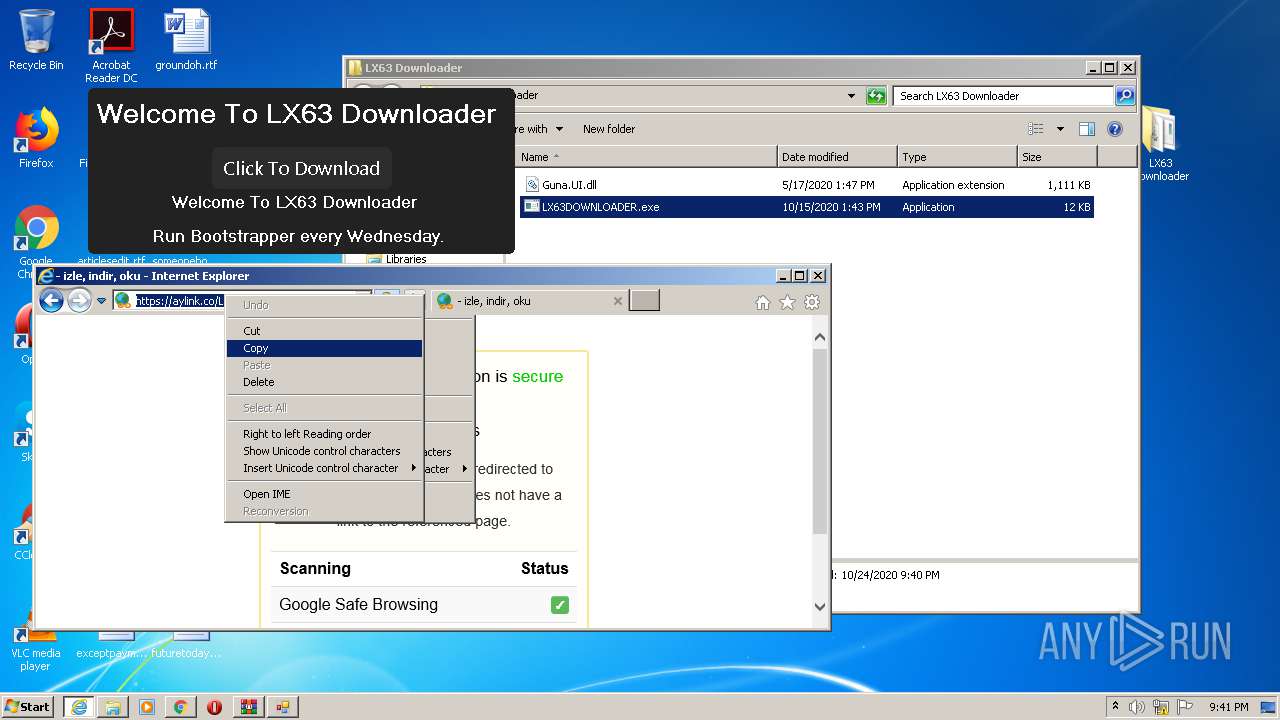Go back in Internet Explorer

pos(51,300)
